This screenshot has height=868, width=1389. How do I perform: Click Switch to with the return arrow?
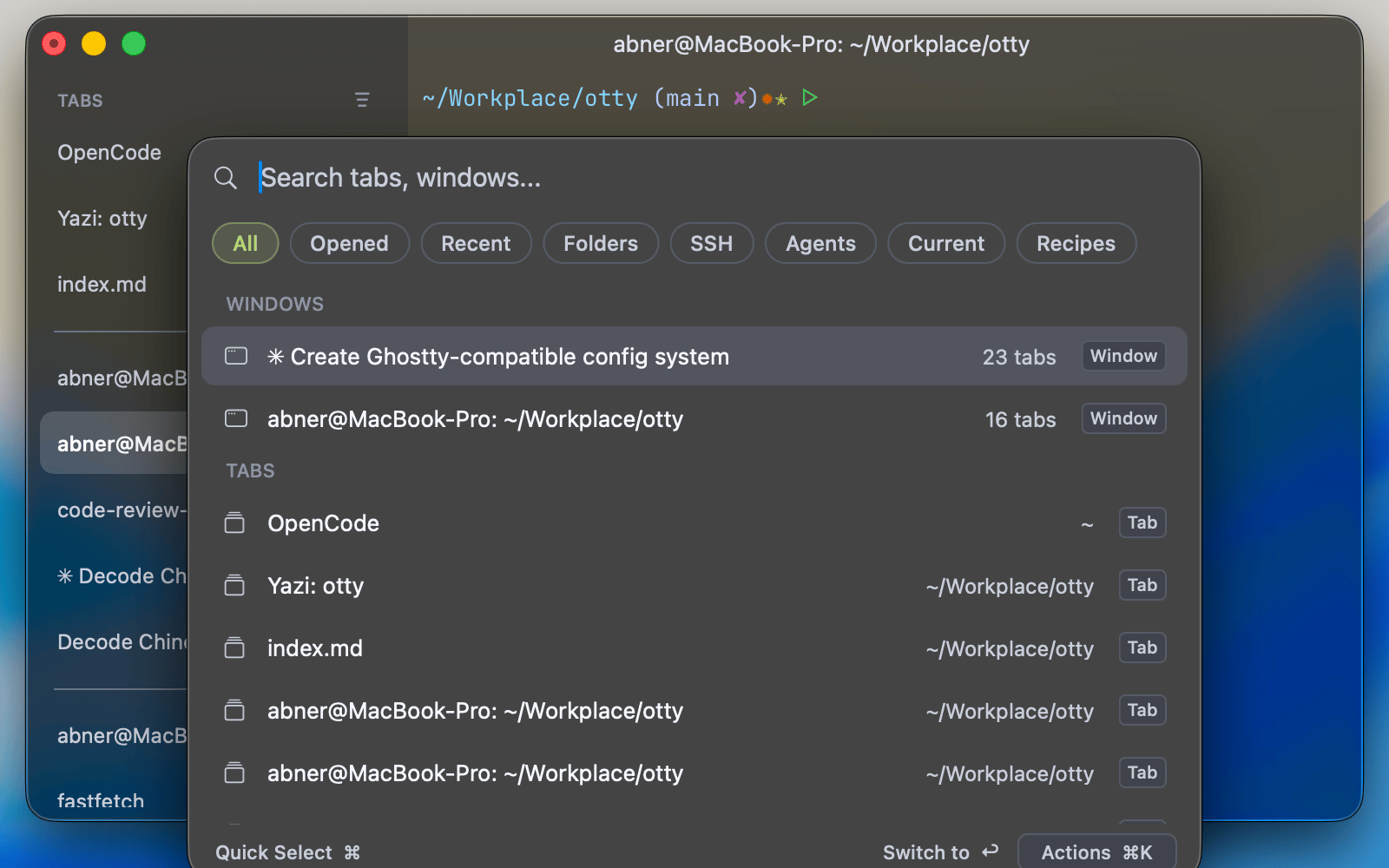click(x=941, y=852)
